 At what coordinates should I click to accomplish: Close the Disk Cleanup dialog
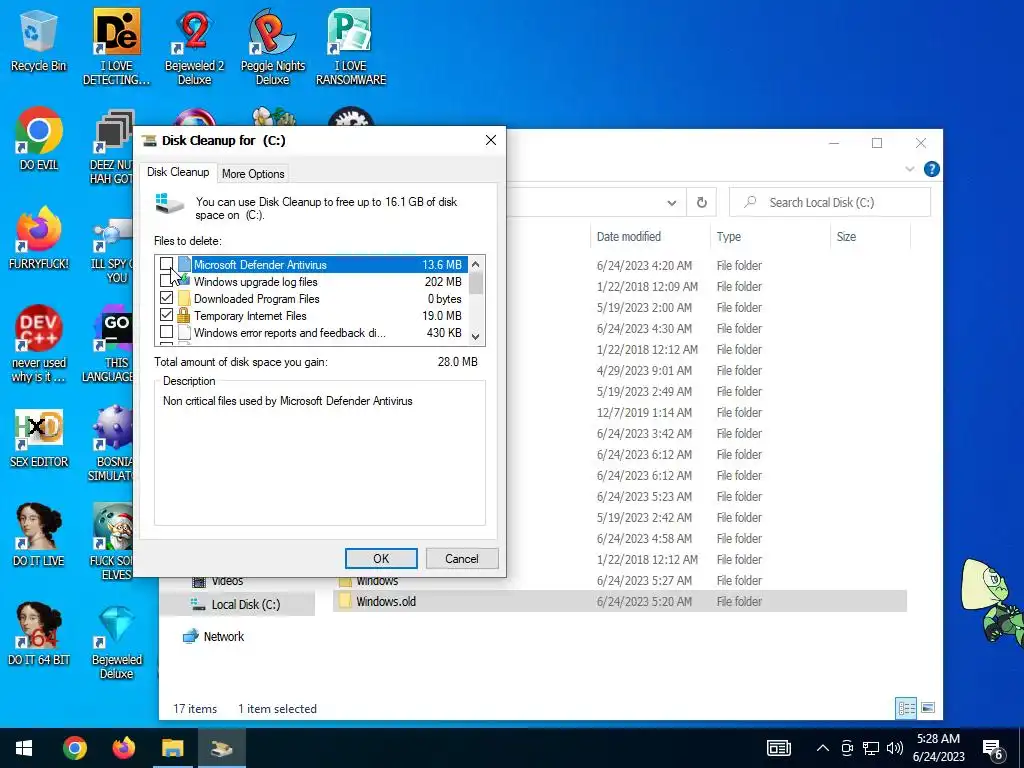(490, 140)
